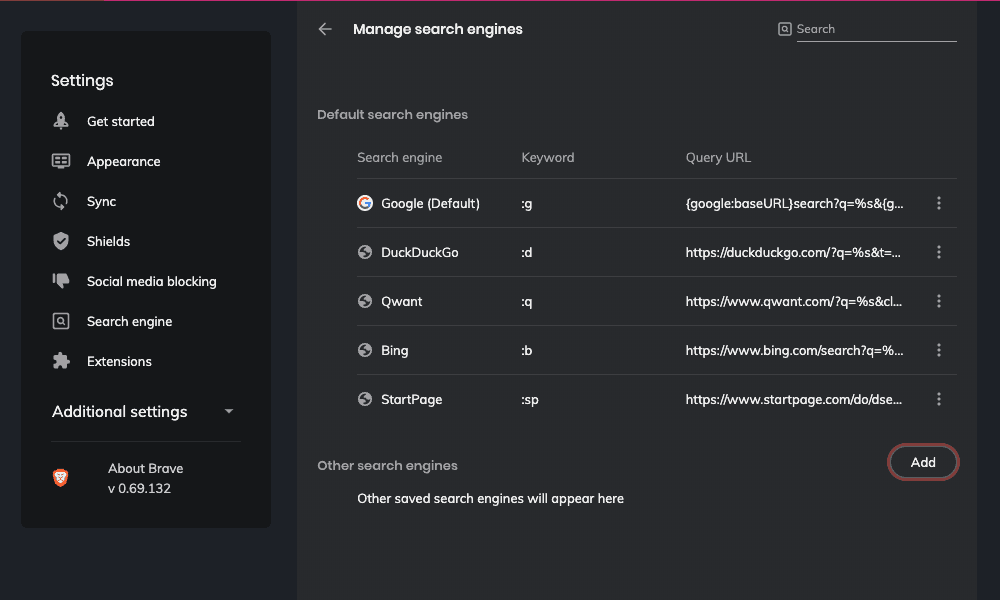1000x600 pixels.
Task: Click the Sync arrows icon
Action: click(61, 201)
